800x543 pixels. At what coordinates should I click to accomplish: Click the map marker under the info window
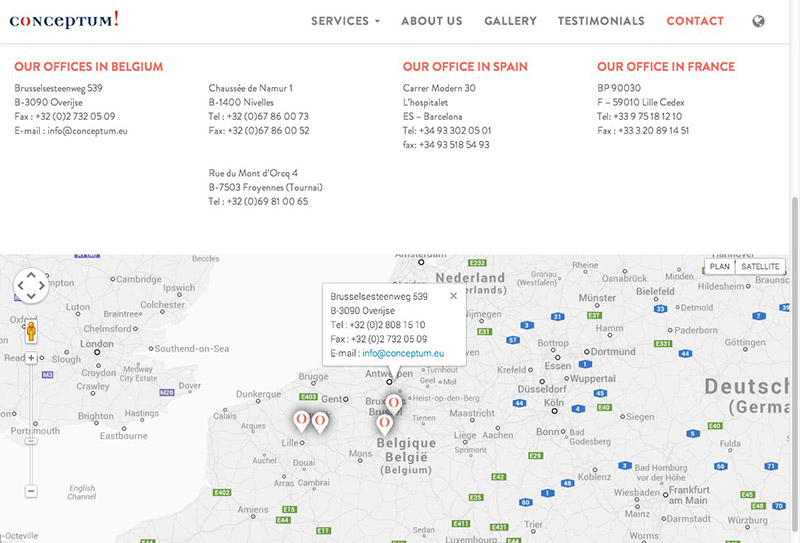[x=393, y=404]
